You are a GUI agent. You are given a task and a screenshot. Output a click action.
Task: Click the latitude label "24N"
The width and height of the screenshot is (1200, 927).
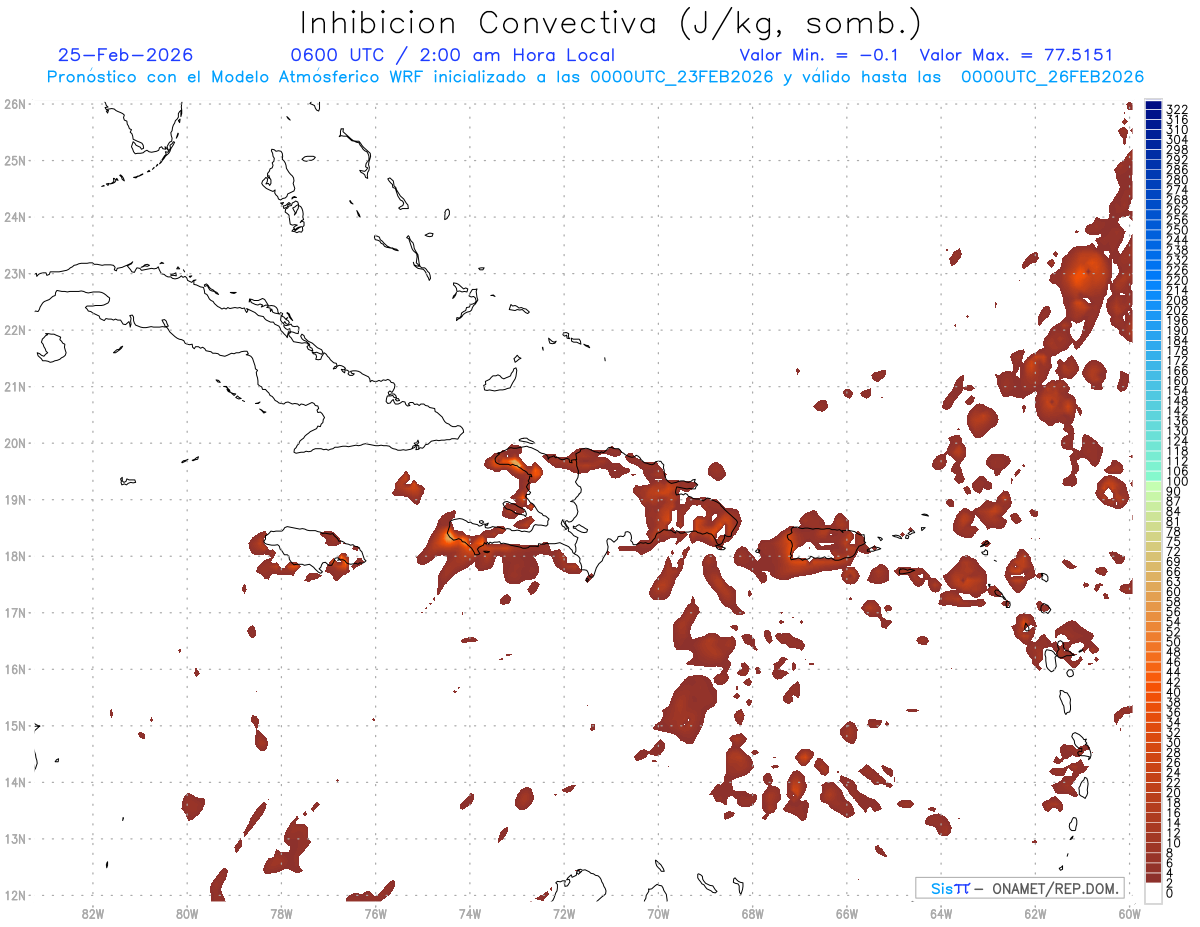click(15, 216)
